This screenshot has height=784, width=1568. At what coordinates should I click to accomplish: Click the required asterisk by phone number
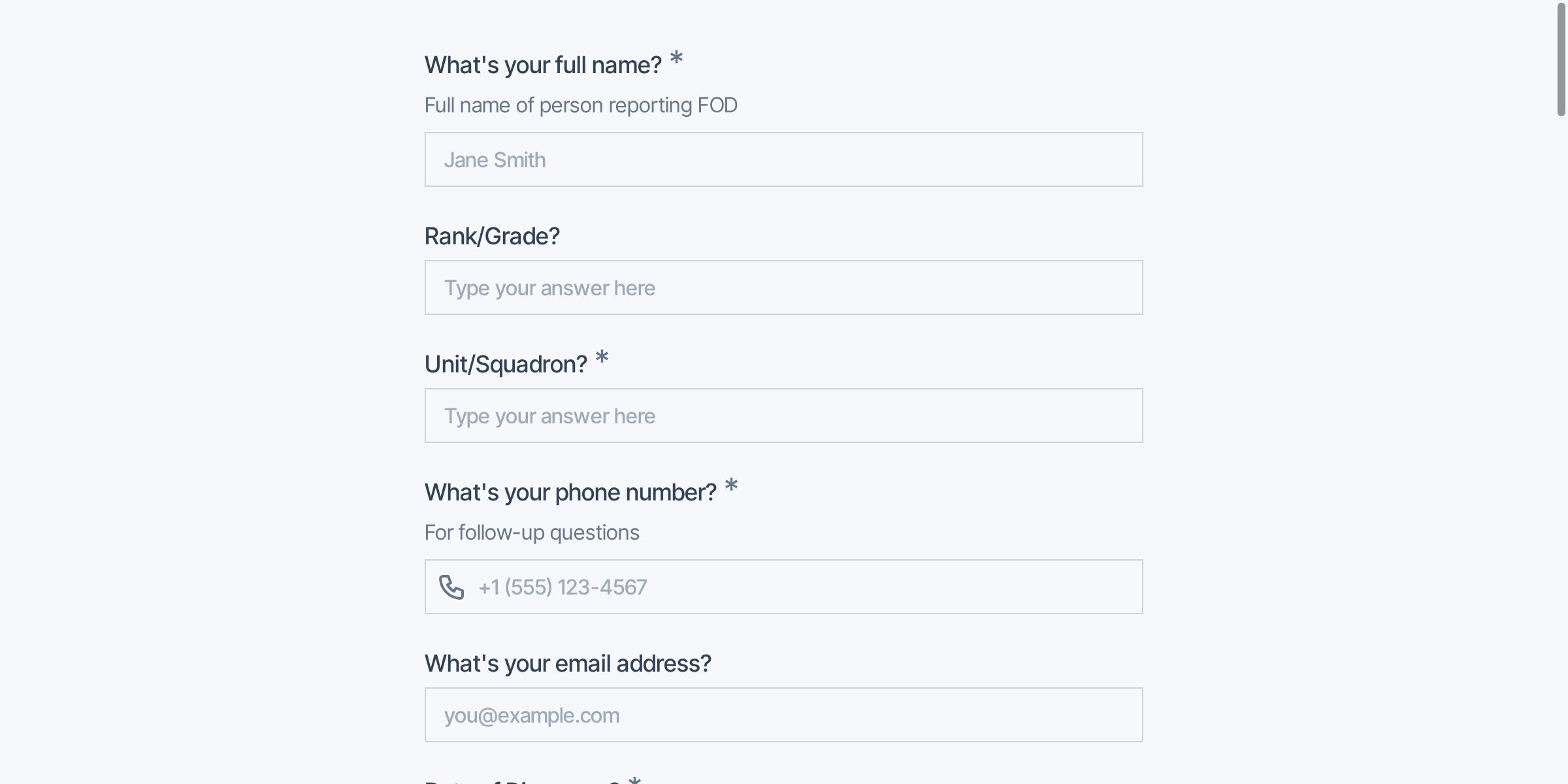pyautogui.click(x=731, y=485)
